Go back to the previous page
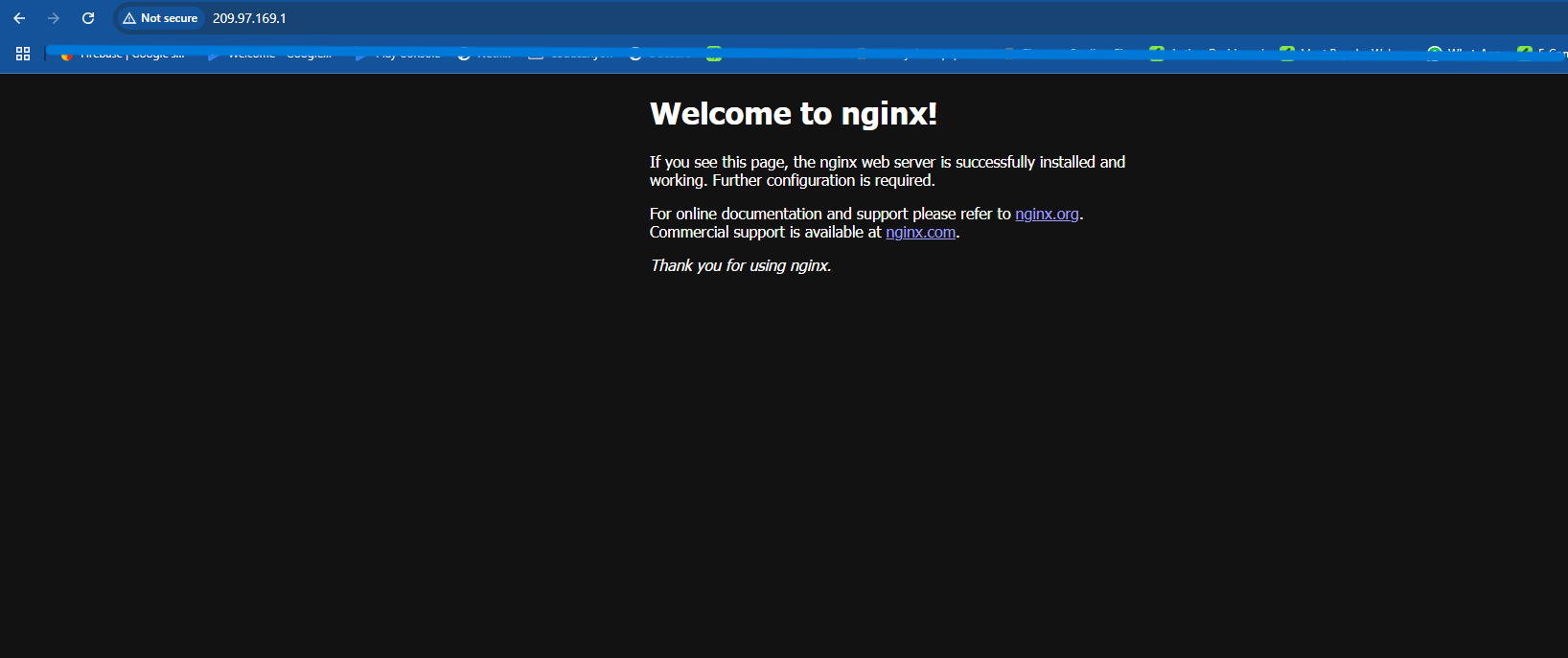This screenshot has height=658, width=1568. coord(19,18)
